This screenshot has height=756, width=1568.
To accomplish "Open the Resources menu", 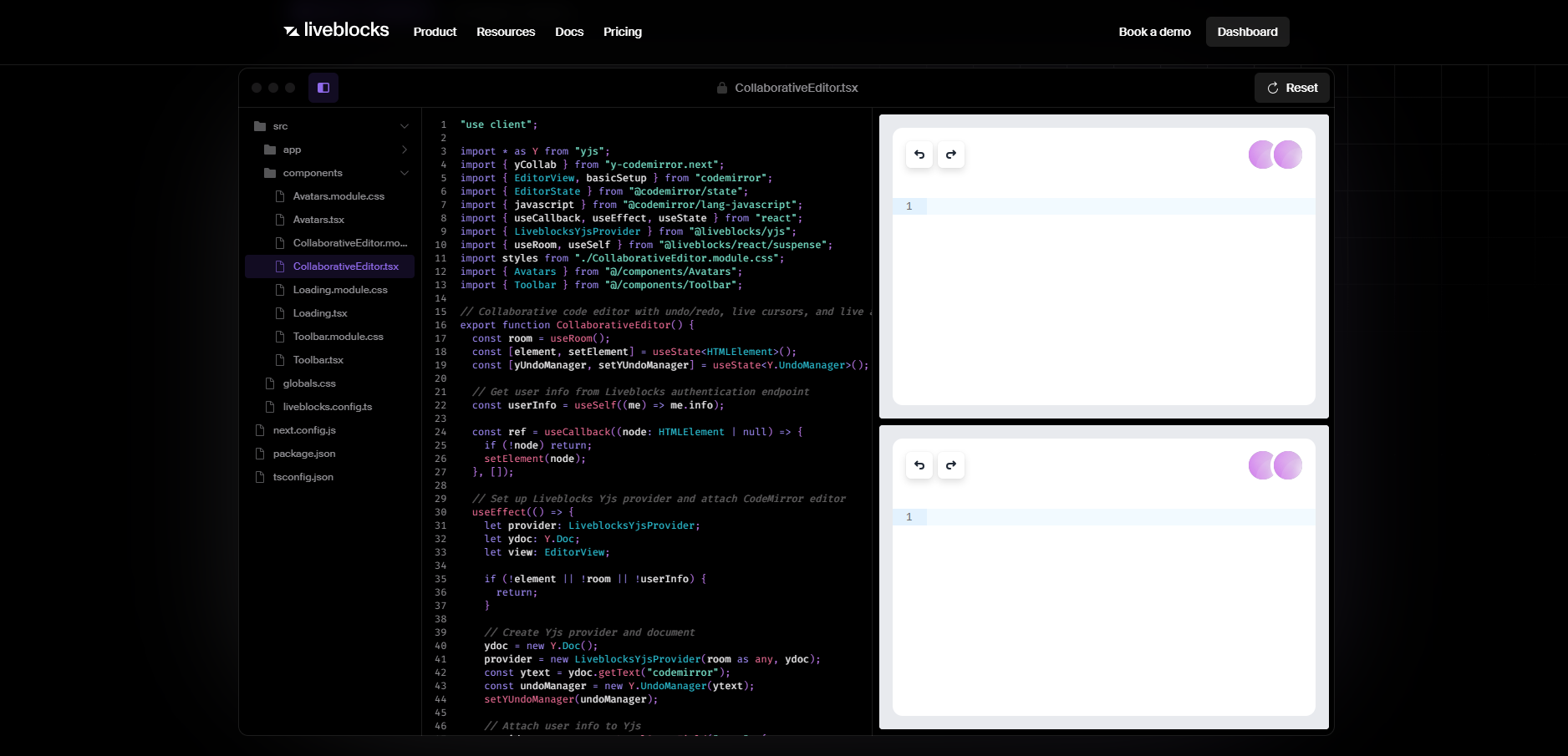I will 506,32.
